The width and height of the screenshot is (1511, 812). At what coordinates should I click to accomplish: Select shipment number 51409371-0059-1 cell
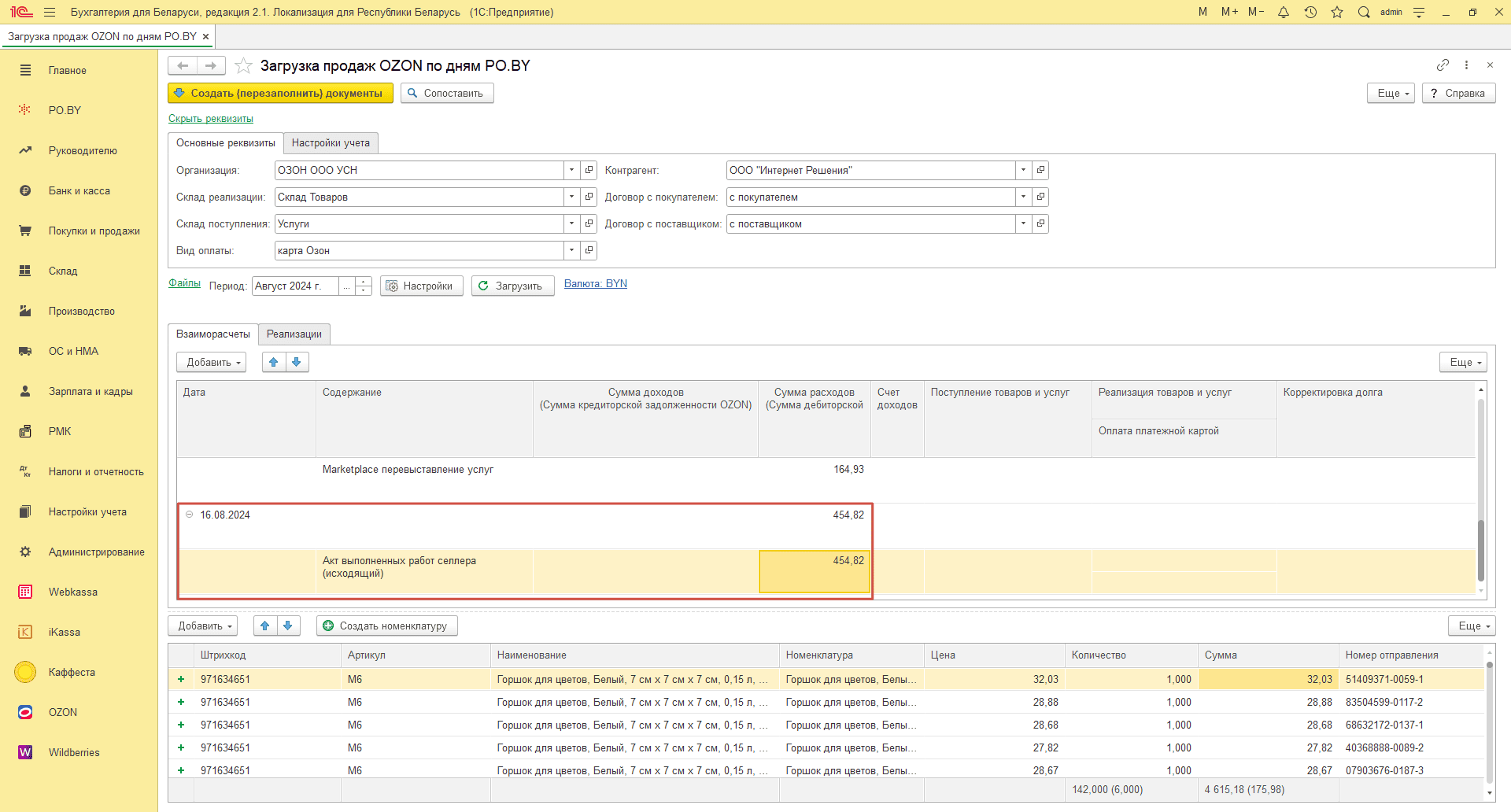click(x=1411, y=679)
